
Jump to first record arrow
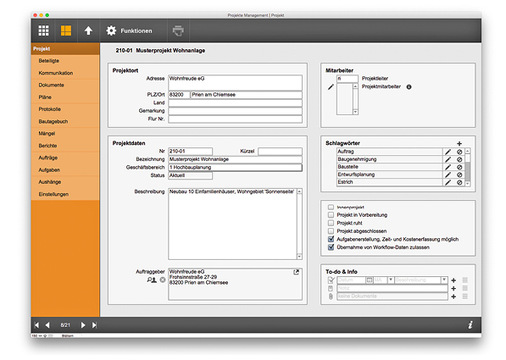click(x=37, y=325)
